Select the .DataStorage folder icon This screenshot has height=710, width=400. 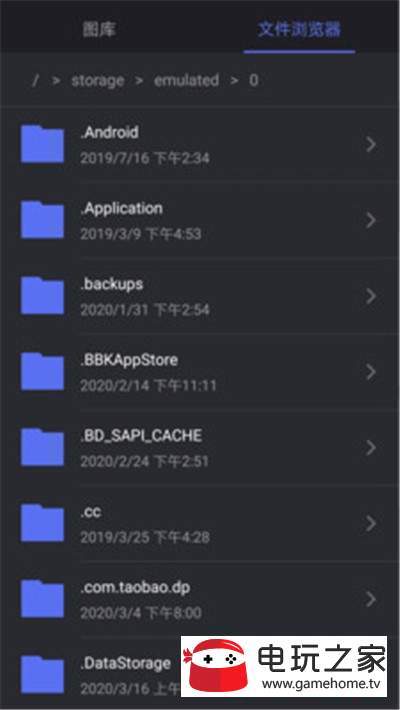42,674
